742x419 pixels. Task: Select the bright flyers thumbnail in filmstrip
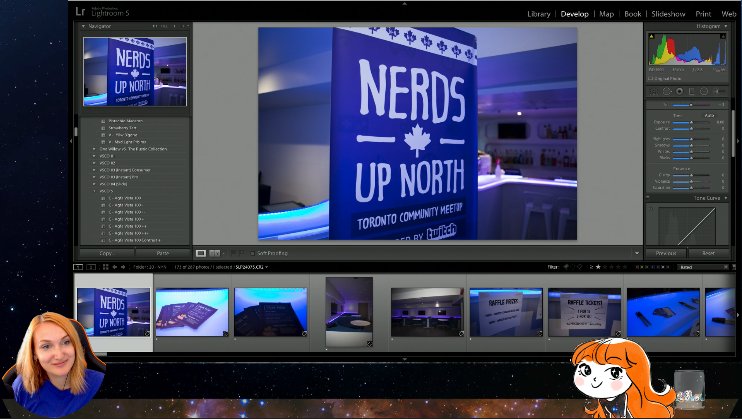click(x=192, y=312)
